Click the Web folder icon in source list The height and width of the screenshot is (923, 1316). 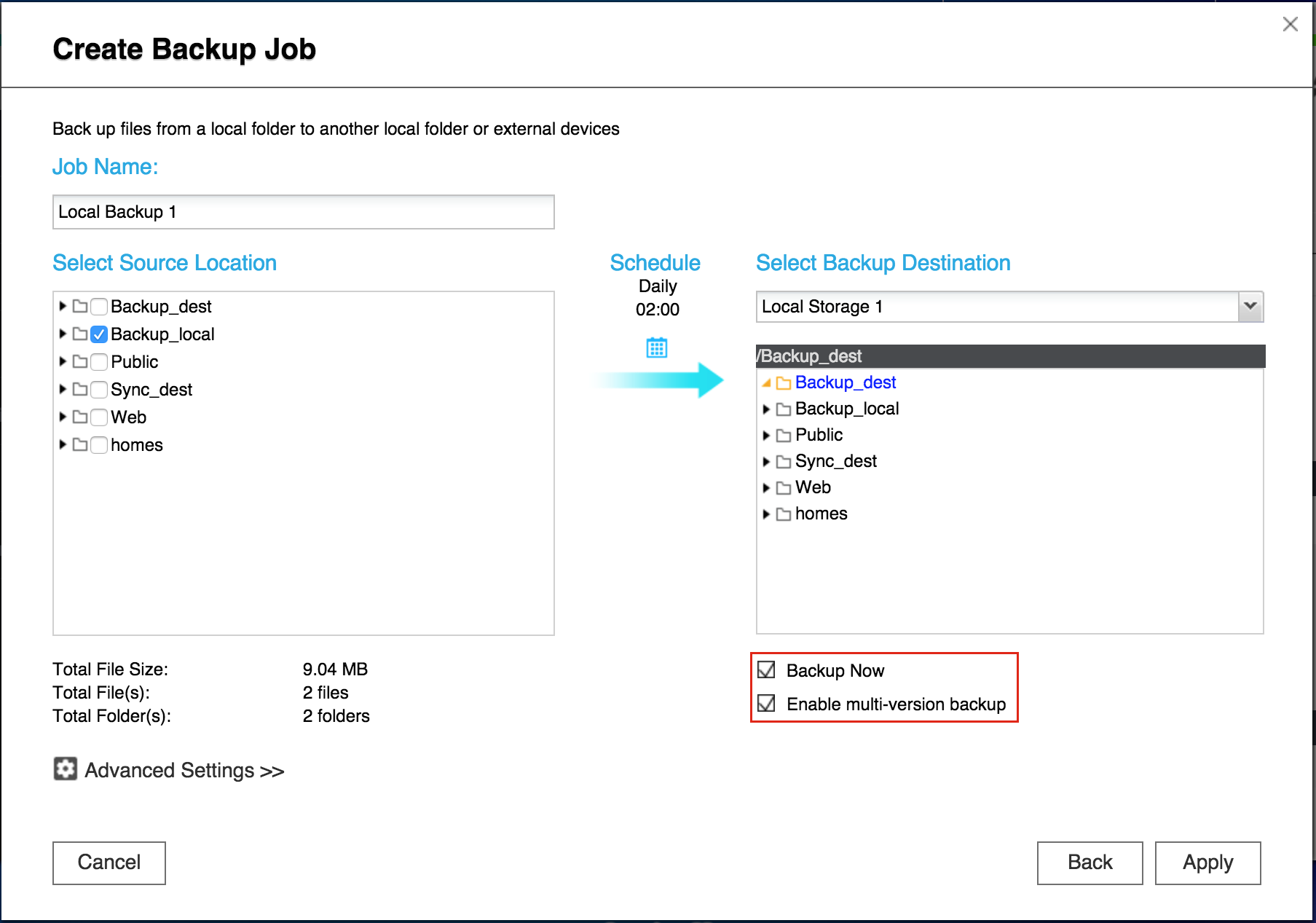coord(80,417)
